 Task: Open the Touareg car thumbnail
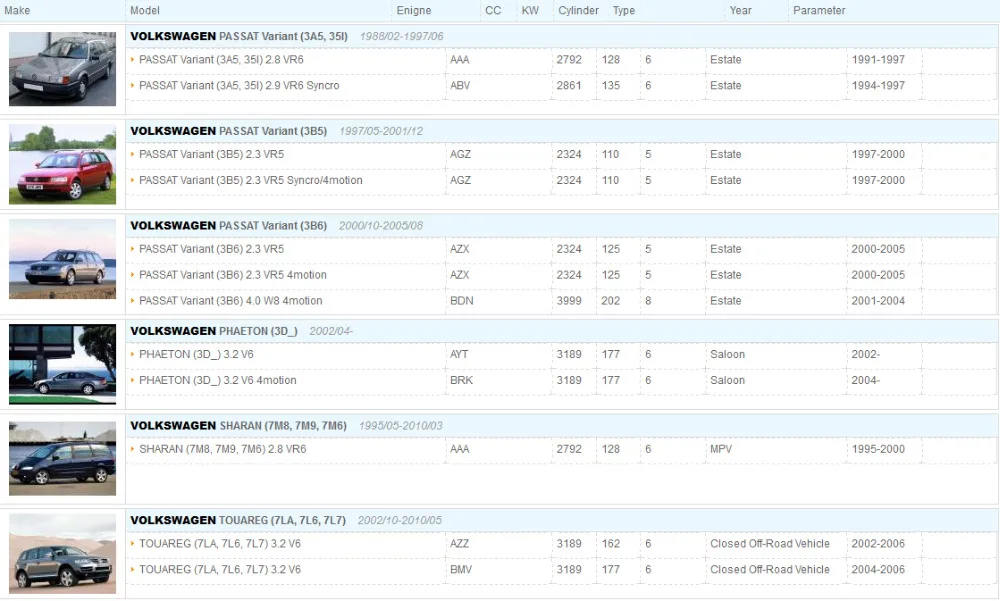[x=62, y=554]
